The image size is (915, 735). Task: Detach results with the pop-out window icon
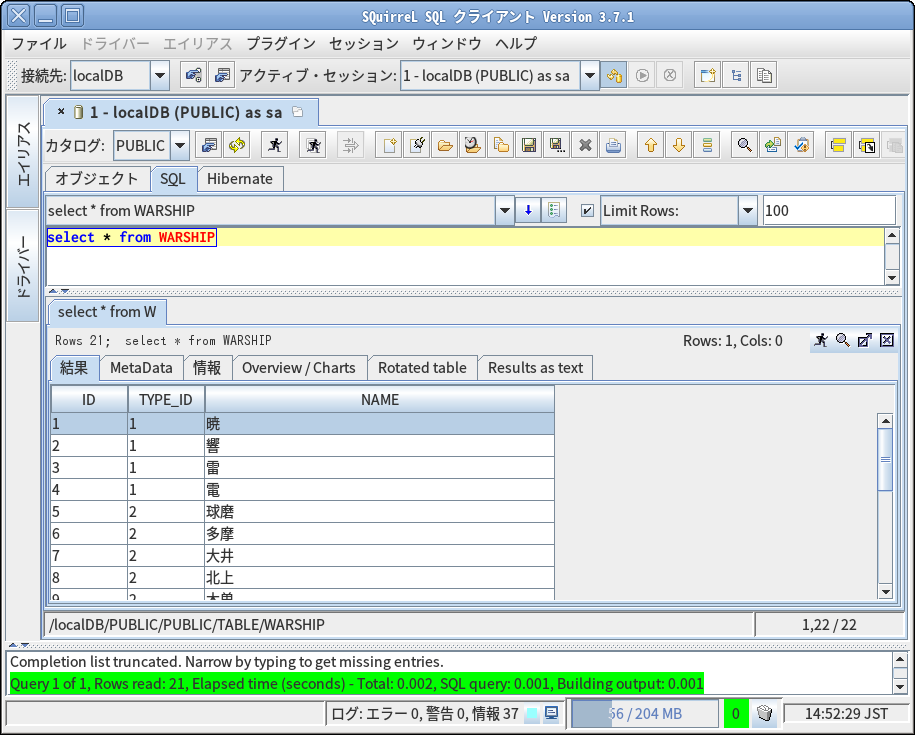coord(864,340)
